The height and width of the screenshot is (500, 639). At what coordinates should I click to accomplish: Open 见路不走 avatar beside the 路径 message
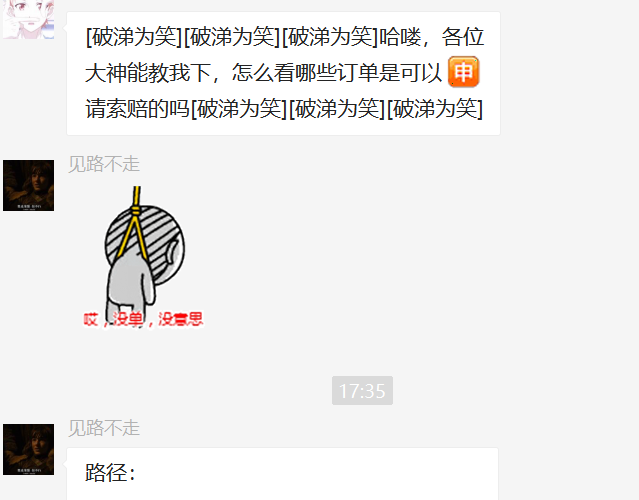pyautogui.click(x=29, y=449)
